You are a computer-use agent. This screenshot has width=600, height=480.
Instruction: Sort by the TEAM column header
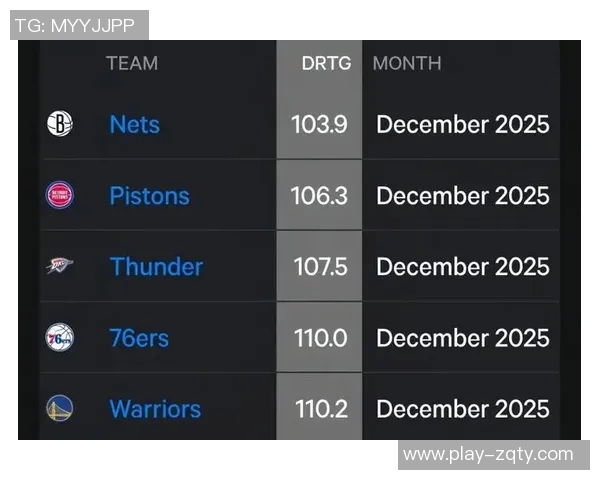click(132, 63)
